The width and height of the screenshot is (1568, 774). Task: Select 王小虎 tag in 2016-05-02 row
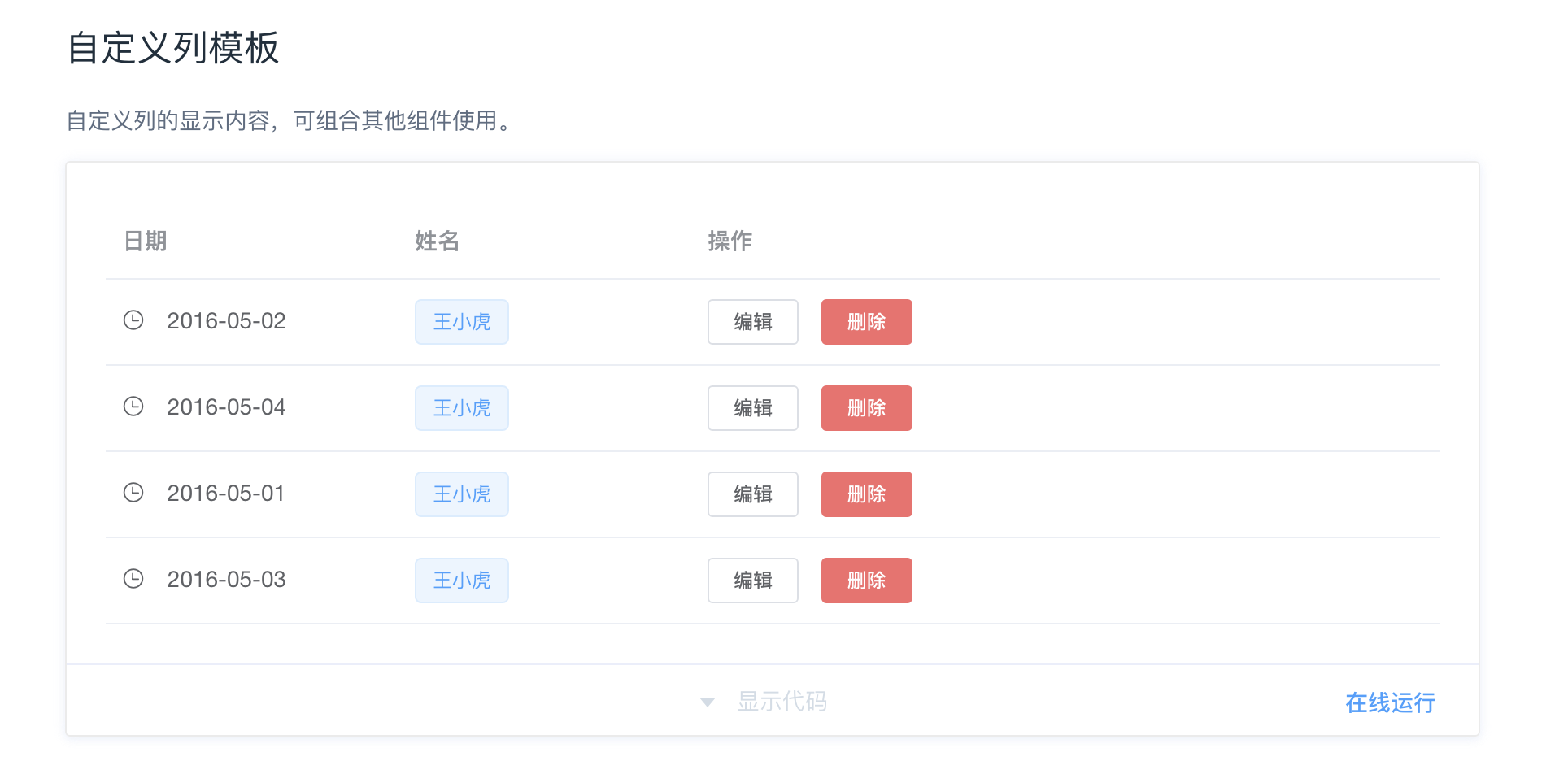462,322
